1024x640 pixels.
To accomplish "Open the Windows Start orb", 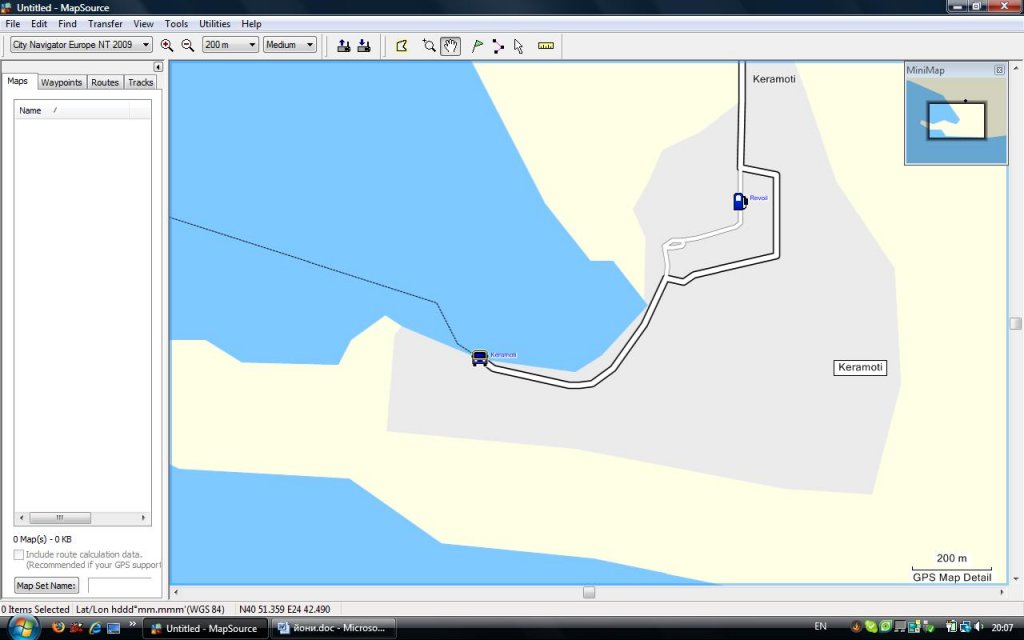I will [x=22, y=628].
